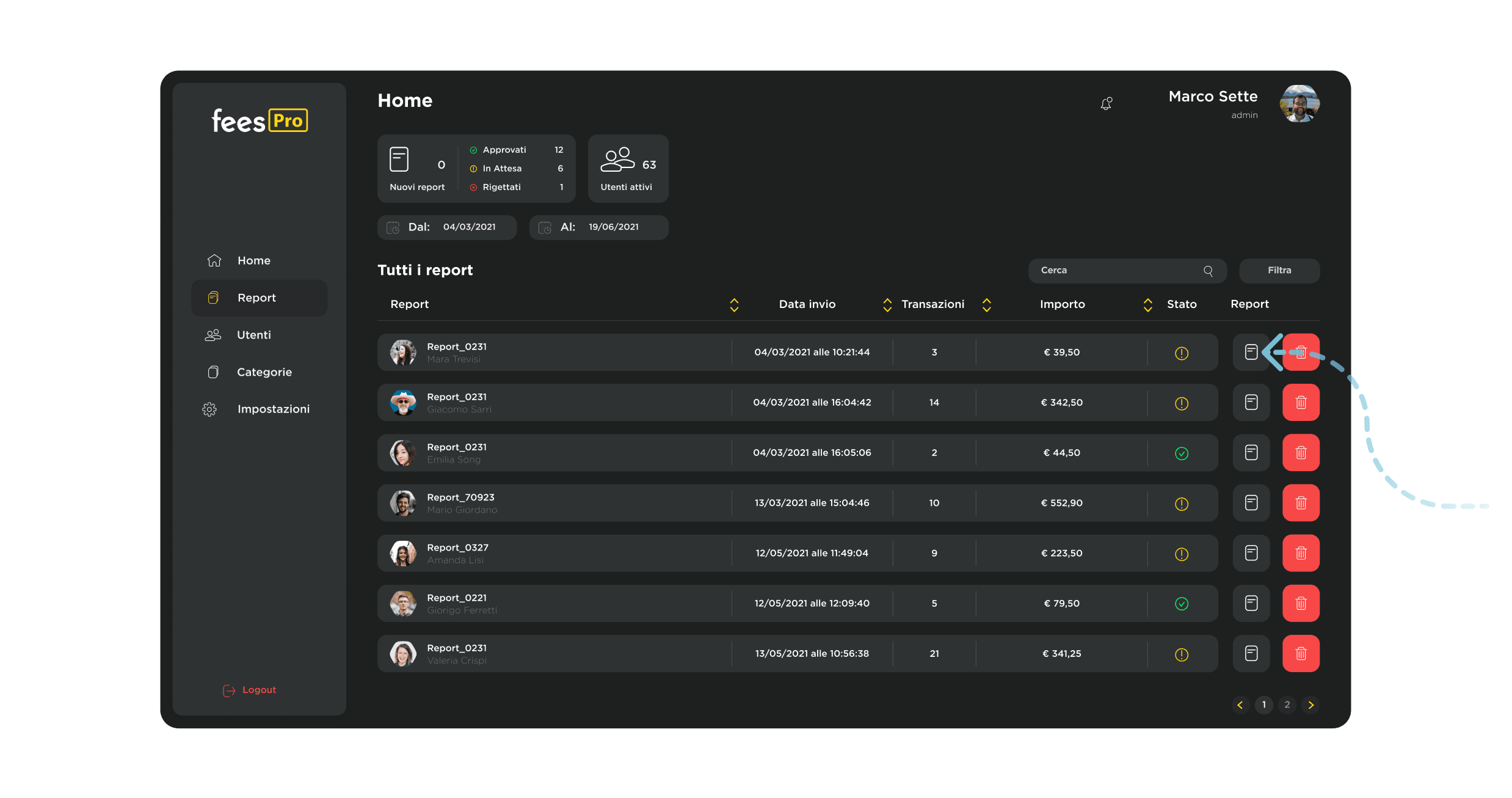1512x798 pixels.
Task: Click pending status icon for Mara Trevisi
Action: point(1182,353)
